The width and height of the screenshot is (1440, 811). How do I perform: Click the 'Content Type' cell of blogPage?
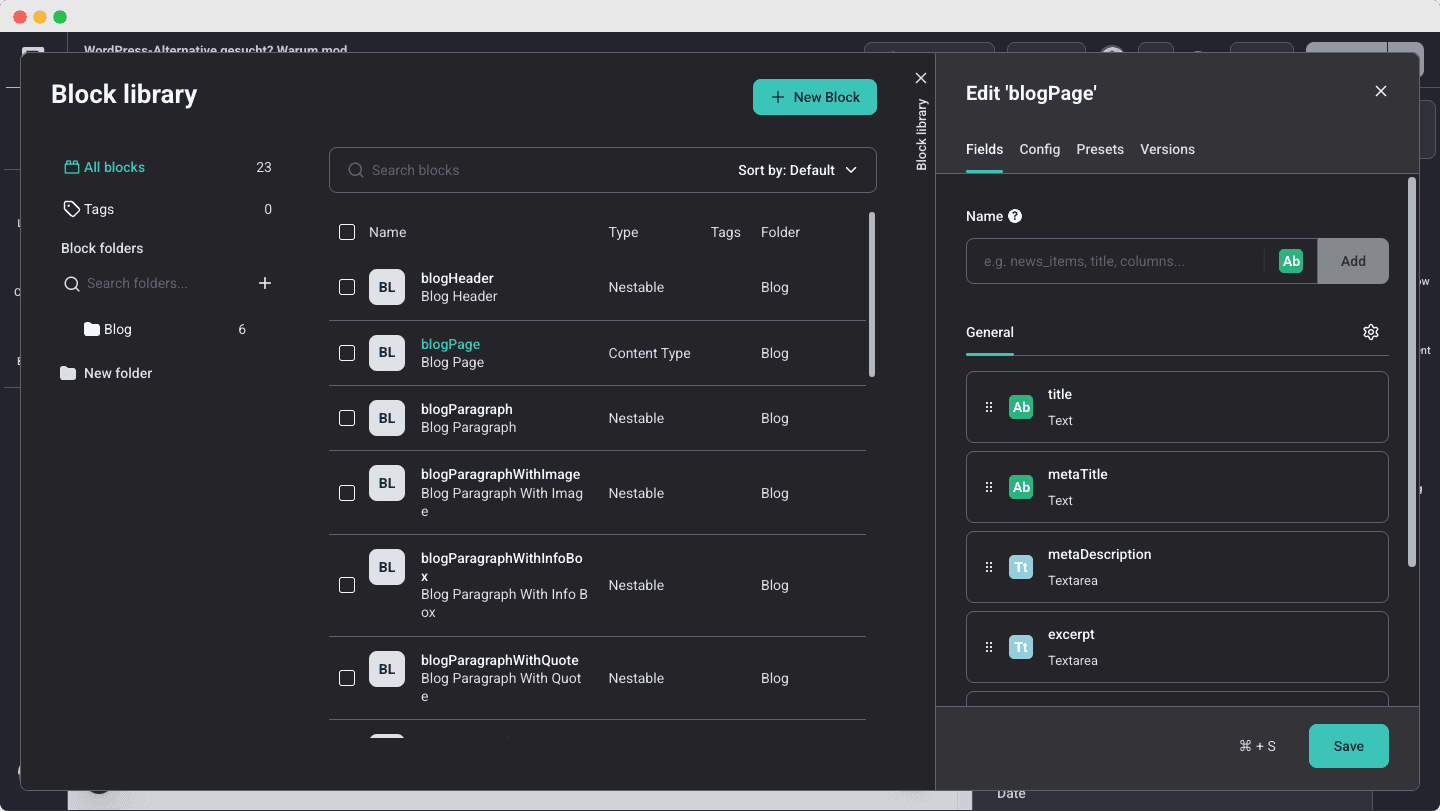coord(649,353)
